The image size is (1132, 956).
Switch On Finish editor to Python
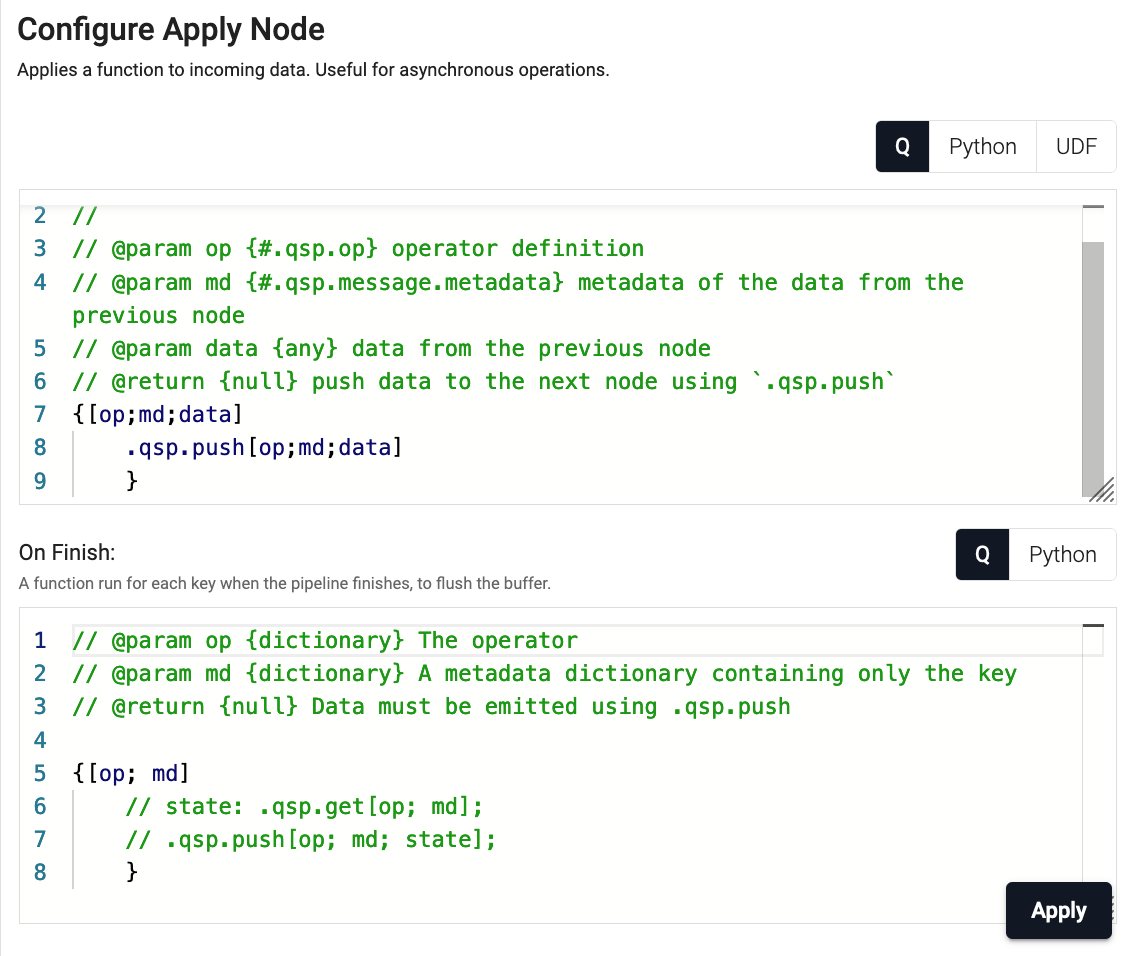point(1062,555)
